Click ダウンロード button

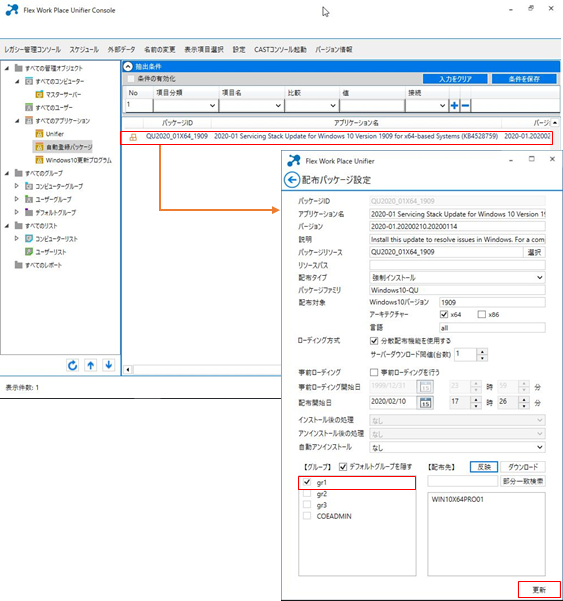(523, 467)
